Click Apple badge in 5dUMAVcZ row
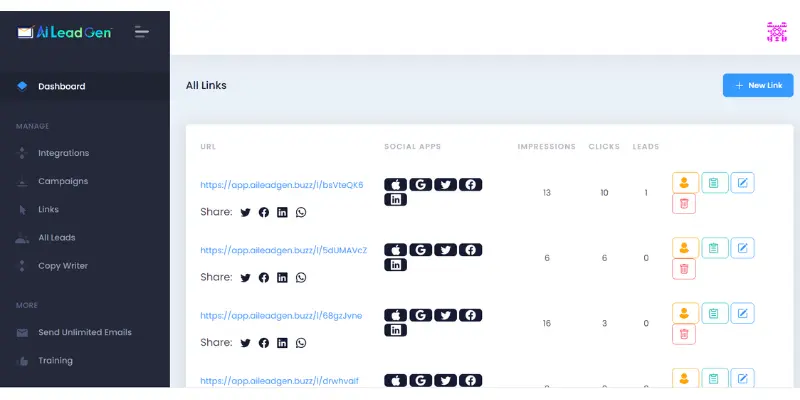Screen dimensions: 800x400 pos(395,250)
